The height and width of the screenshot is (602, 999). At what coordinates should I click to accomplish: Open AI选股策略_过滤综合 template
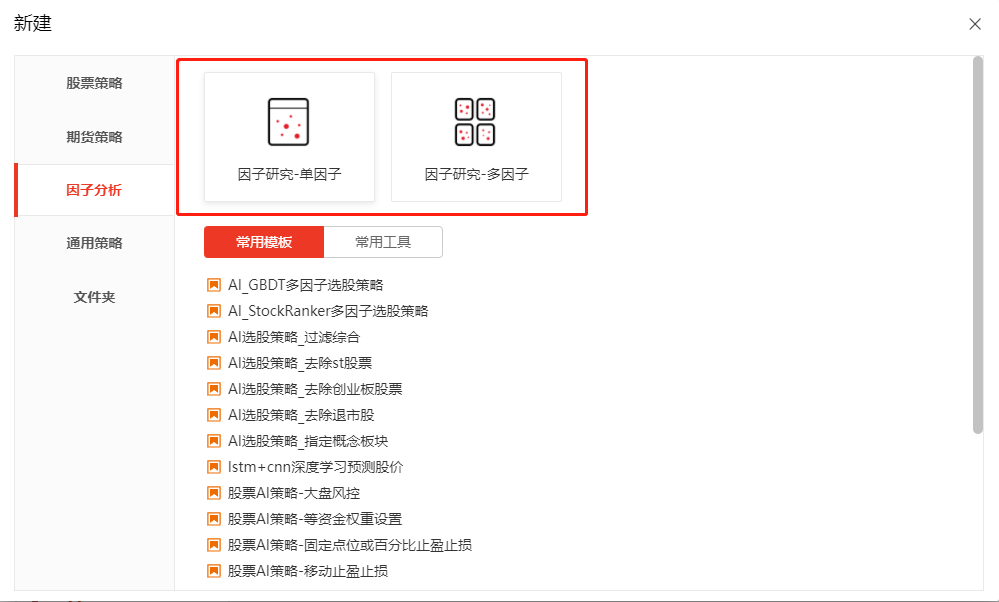[x=293, y=337]
